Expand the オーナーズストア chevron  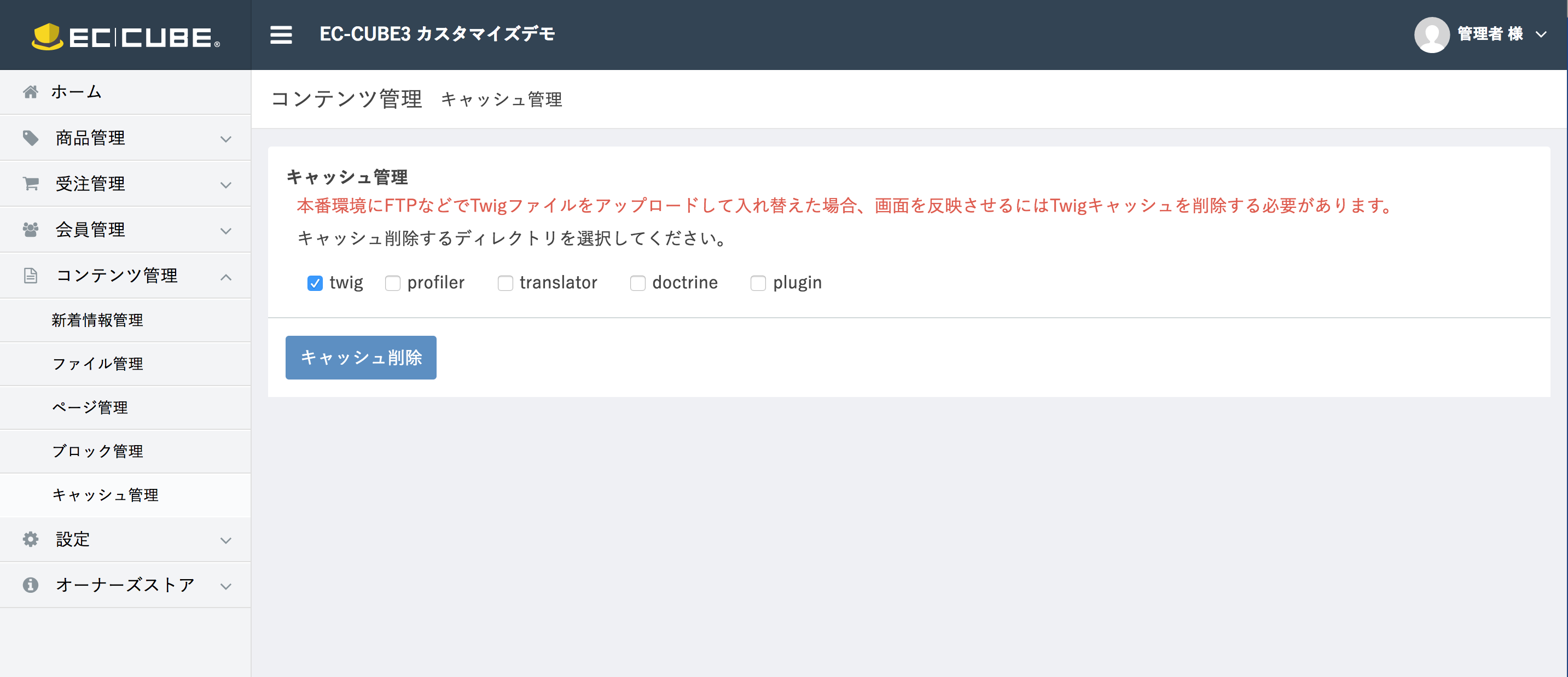click(226, 586)
